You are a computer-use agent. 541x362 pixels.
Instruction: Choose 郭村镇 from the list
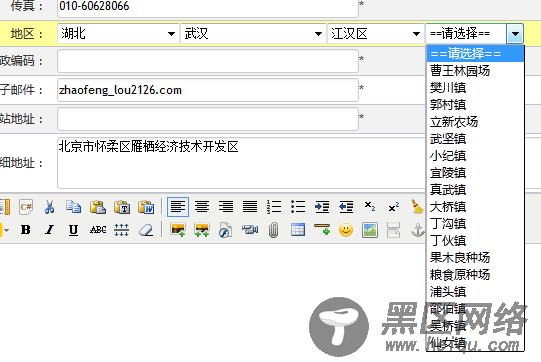(x=475, y=105)
